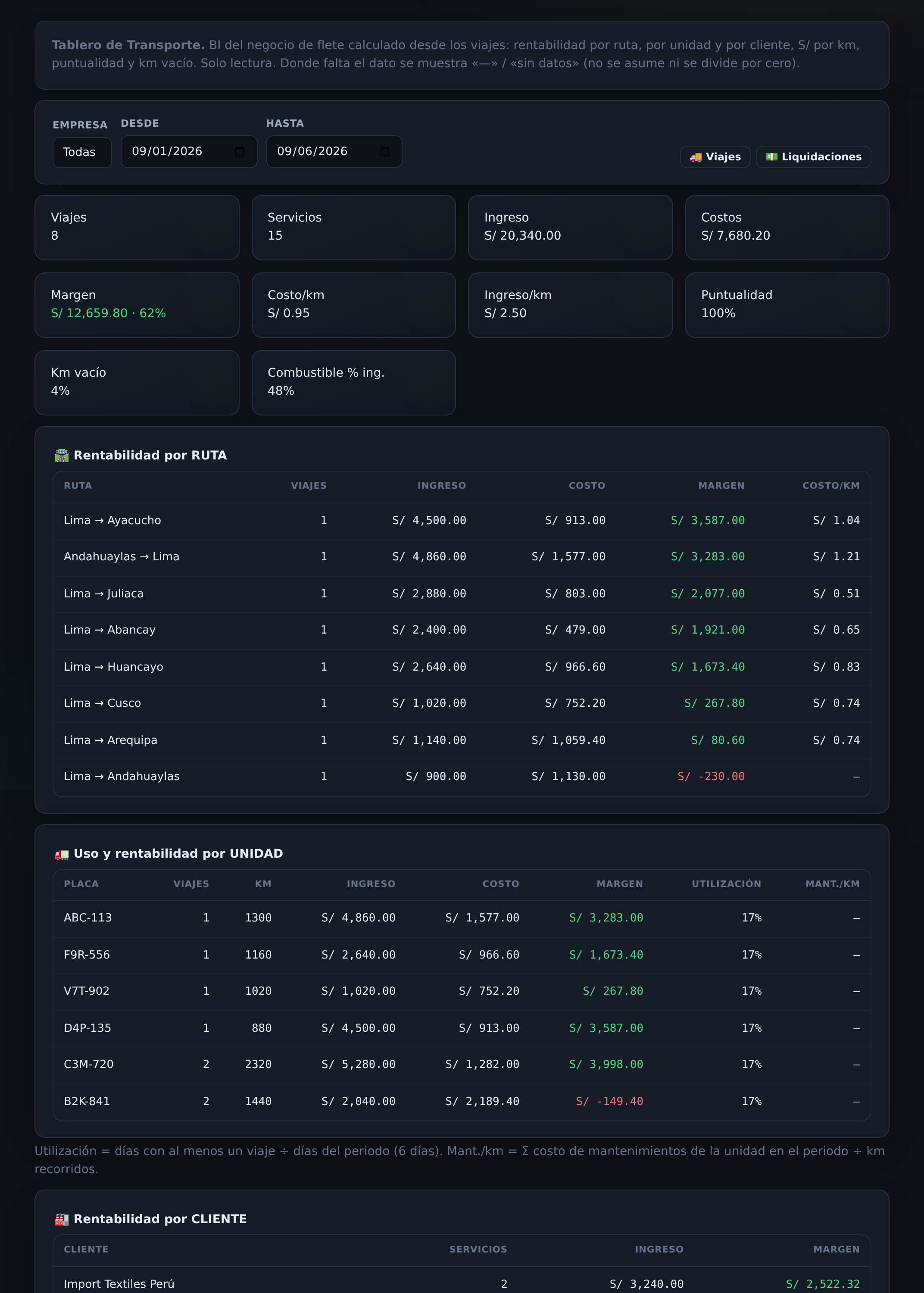Click the truck icon beside rentabilidad por UNIDAD
This screenshot has height=1293, width=924.
tap(62, 854)
